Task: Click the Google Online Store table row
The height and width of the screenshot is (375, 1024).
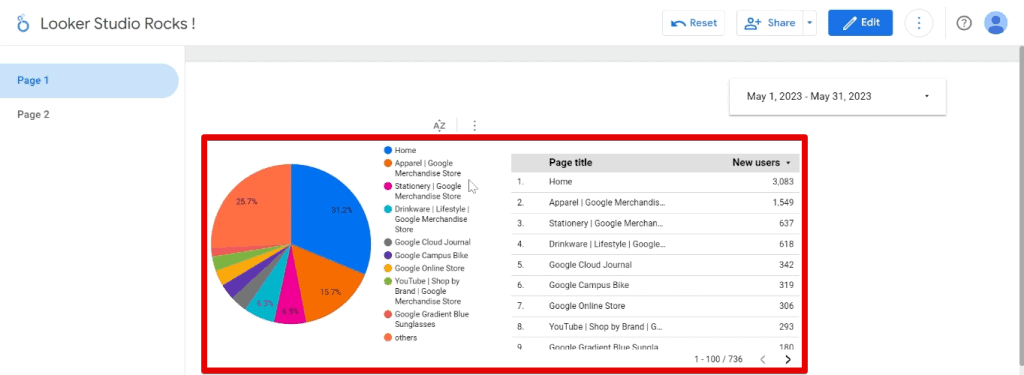Action: click(655, 306)
